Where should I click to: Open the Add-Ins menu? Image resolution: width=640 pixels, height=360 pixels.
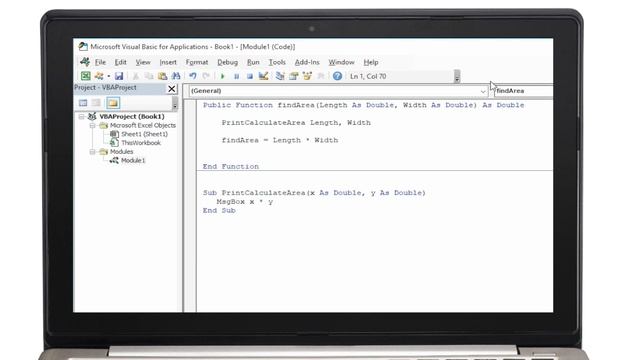coord(307,62)
